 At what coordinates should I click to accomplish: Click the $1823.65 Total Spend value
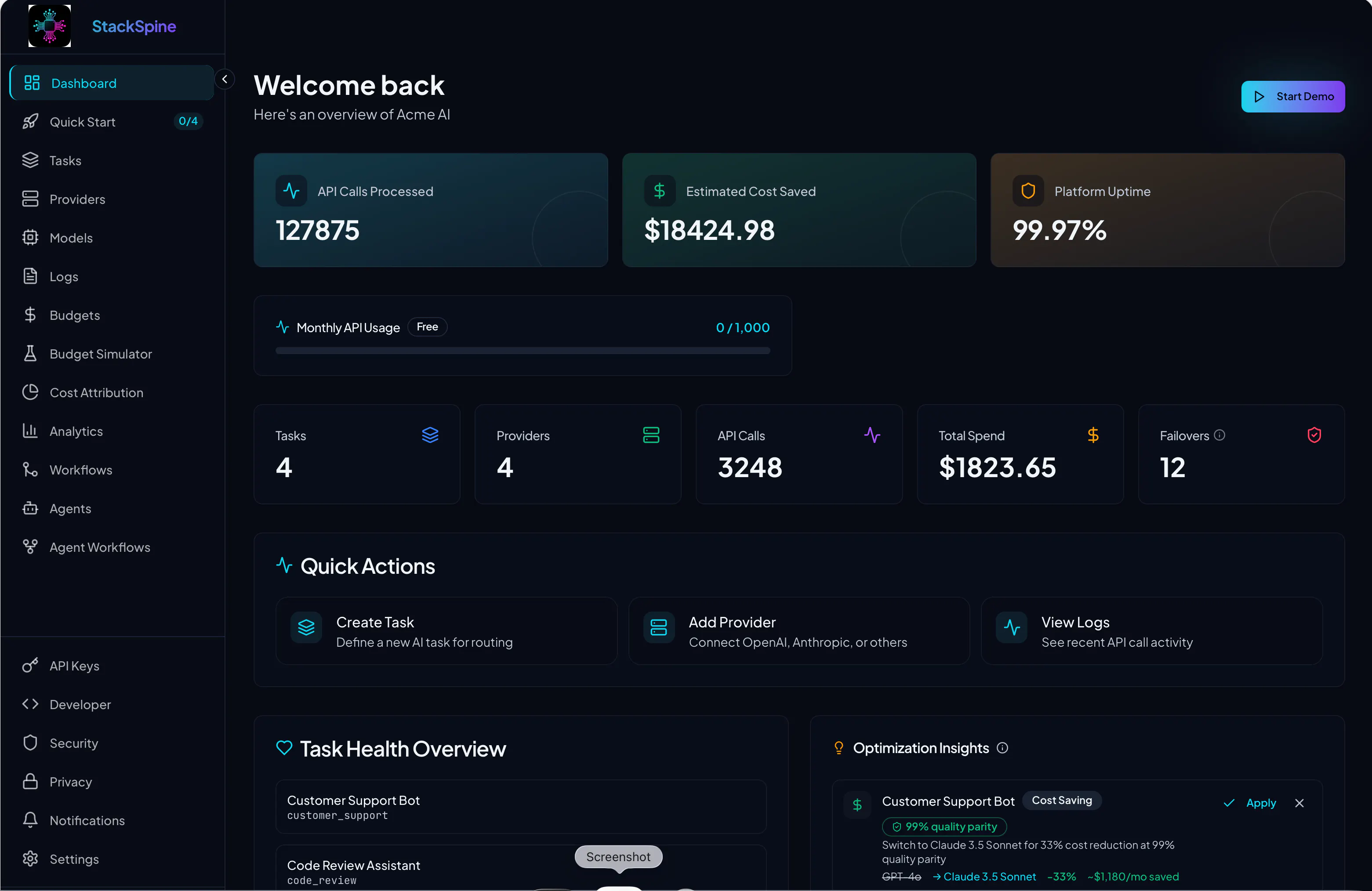click(x=997, y=467)
